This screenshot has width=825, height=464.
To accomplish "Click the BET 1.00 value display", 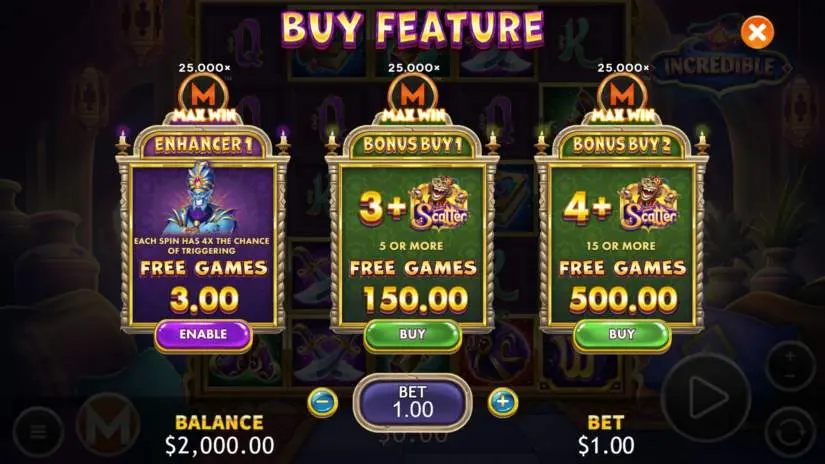I will [x=412, y=402].
